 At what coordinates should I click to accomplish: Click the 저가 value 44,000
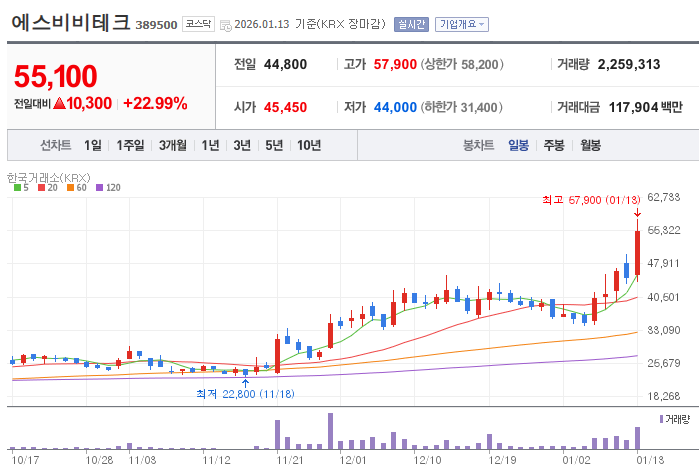[395, 107]
